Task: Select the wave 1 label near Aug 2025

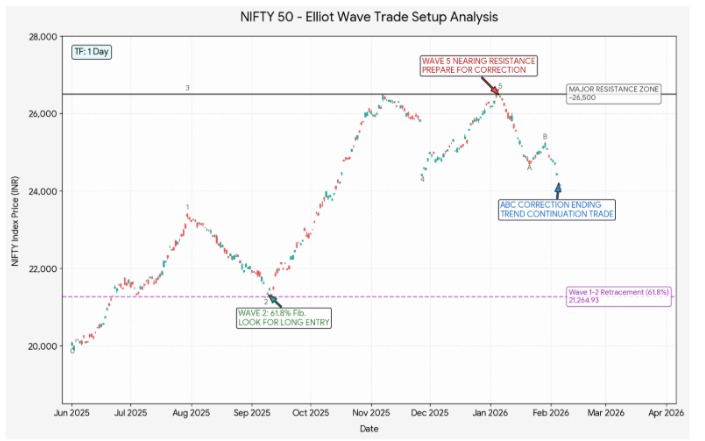Action: point(187,207)
